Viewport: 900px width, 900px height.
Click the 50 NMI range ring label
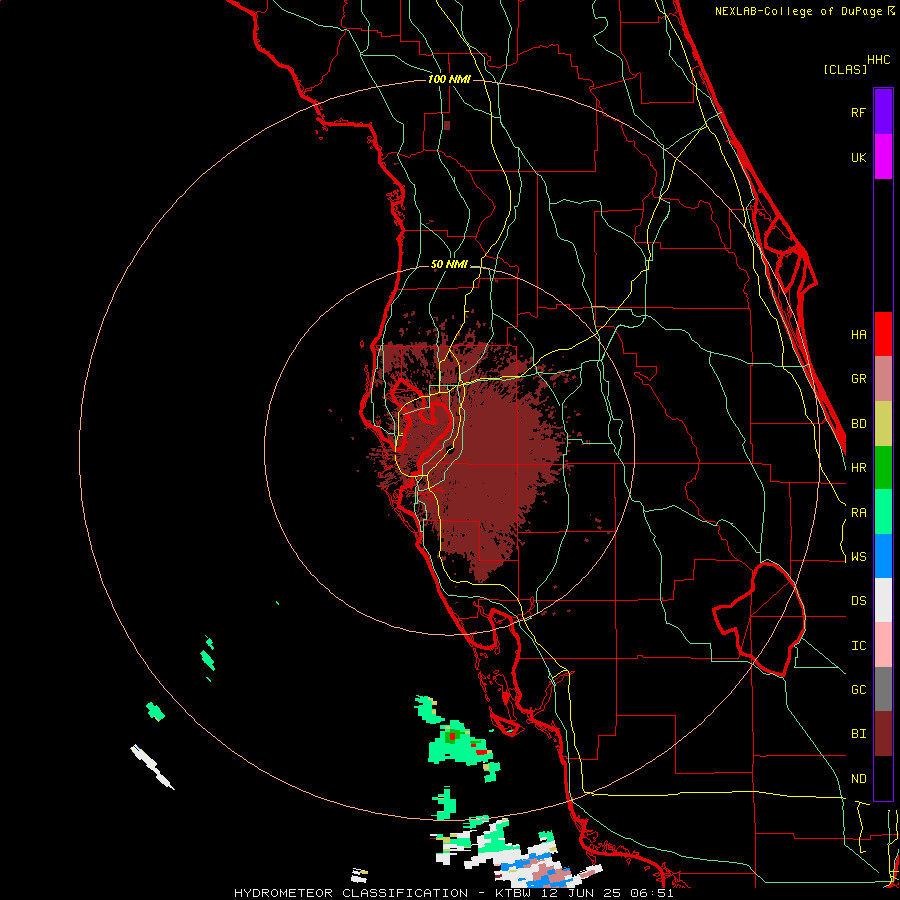[449, 264]
